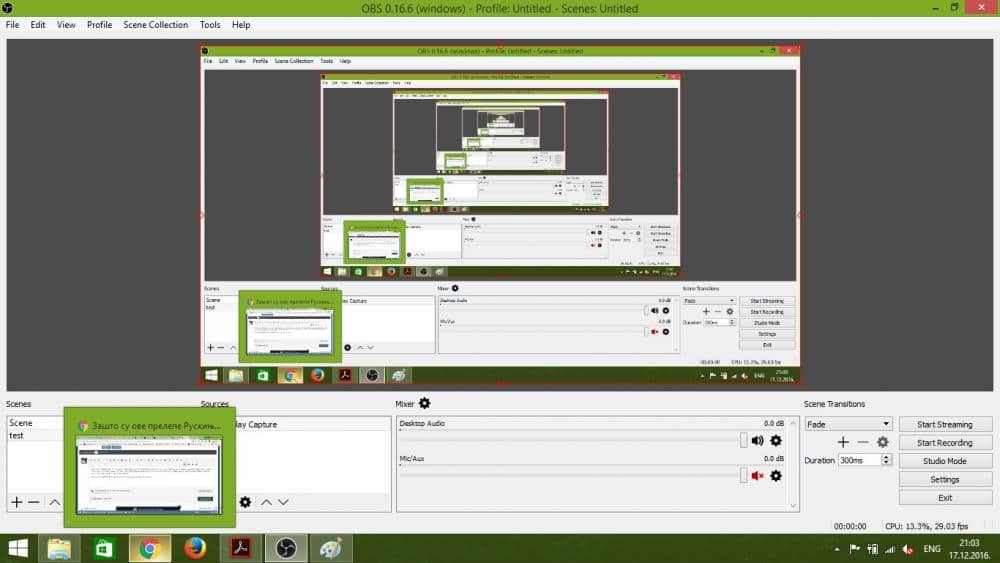Open the Windows Store taskbar icon

104,548
